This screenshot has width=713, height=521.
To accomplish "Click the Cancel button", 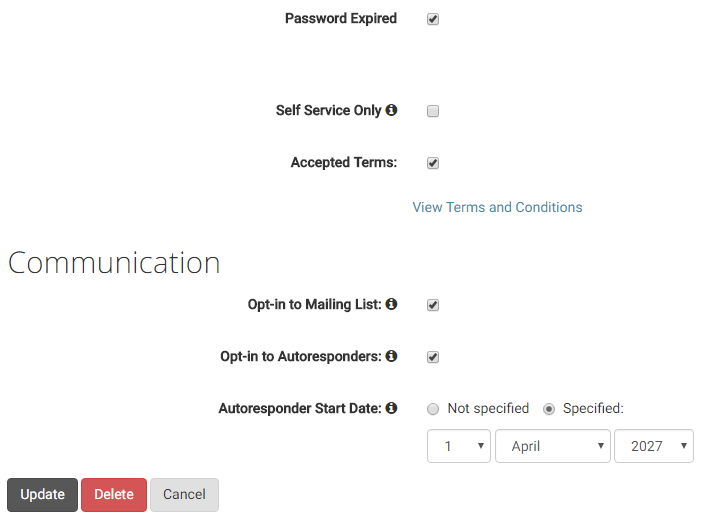I will click(184, 494).
